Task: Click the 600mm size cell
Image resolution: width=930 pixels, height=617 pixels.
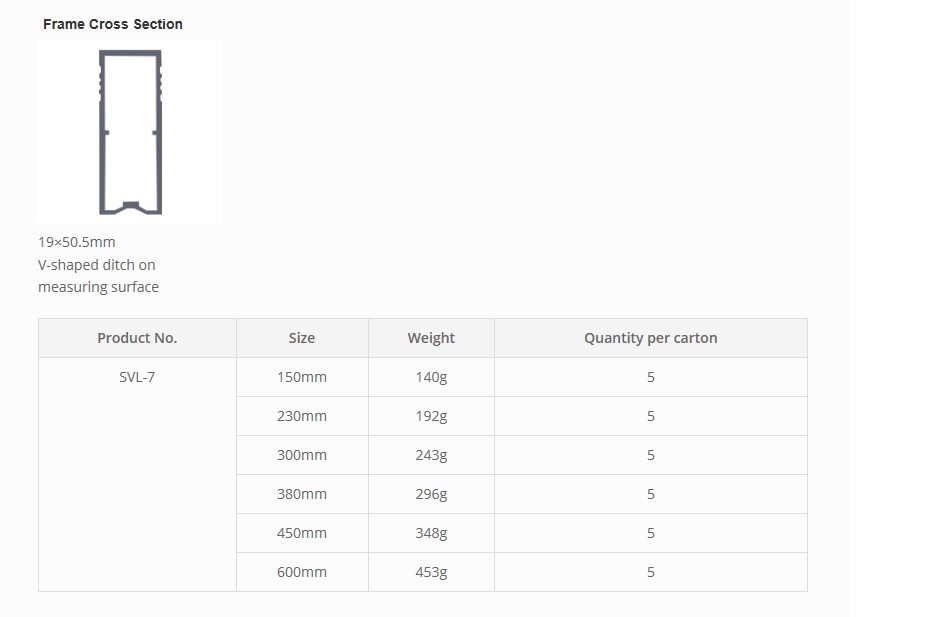Action: 302,572
